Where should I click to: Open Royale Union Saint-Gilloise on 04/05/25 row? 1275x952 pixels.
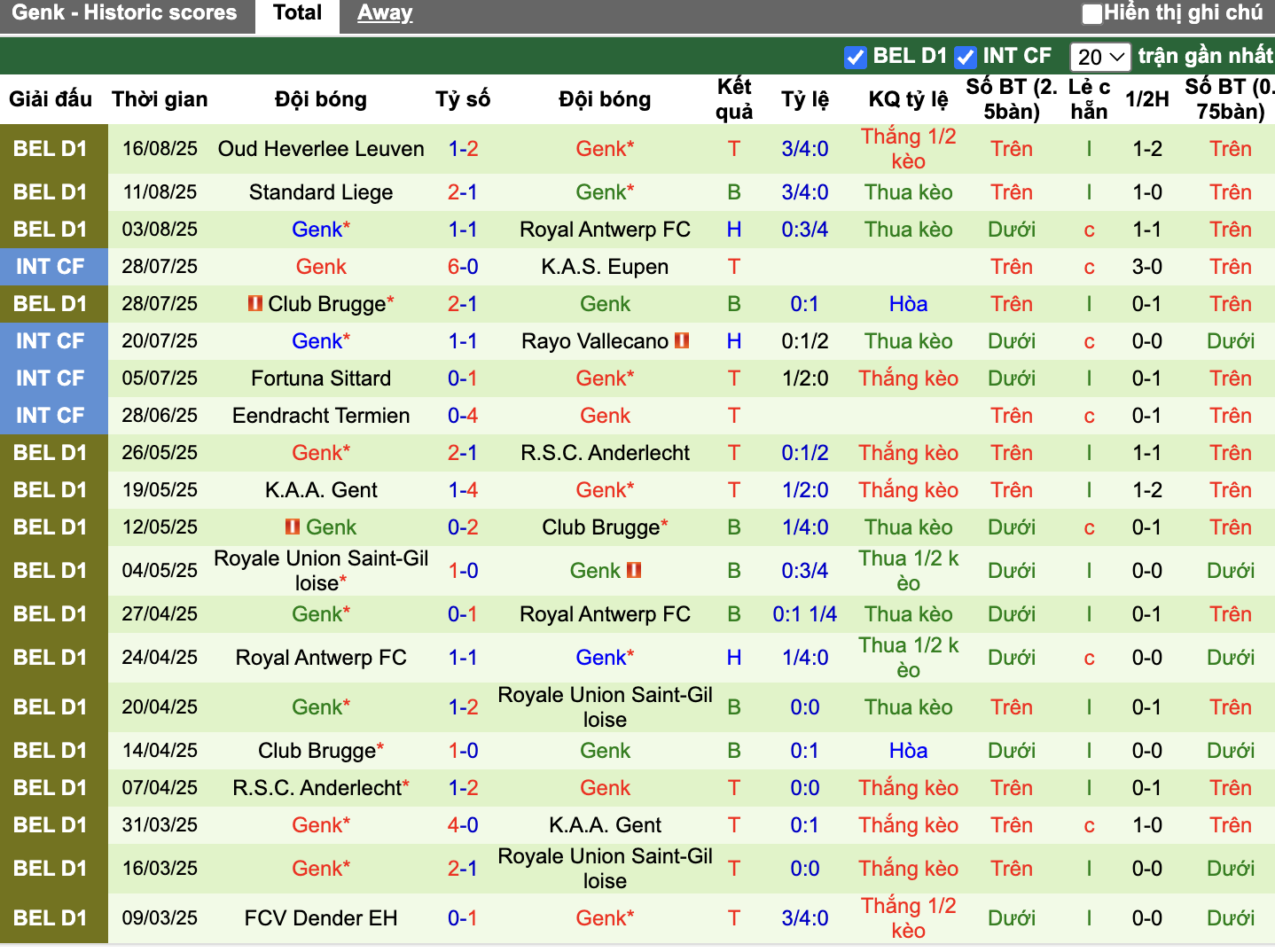(x=321, y=571)
